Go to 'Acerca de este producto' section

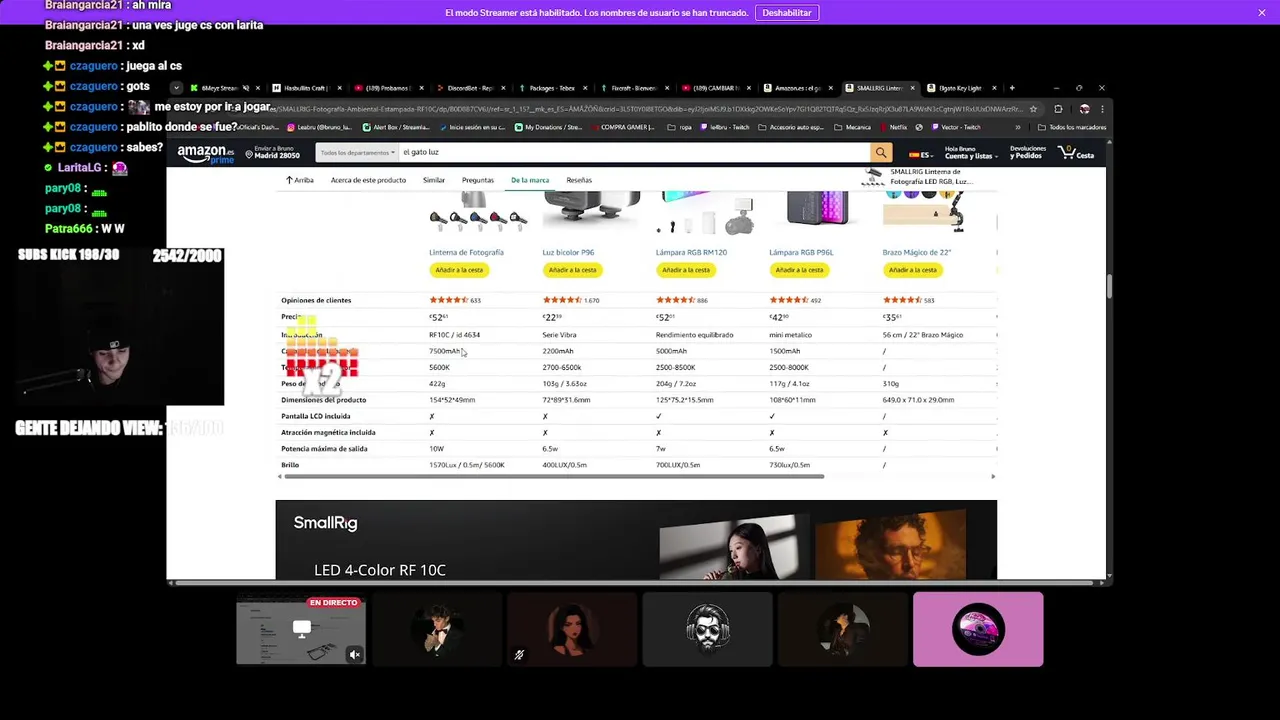click(368, 180)
